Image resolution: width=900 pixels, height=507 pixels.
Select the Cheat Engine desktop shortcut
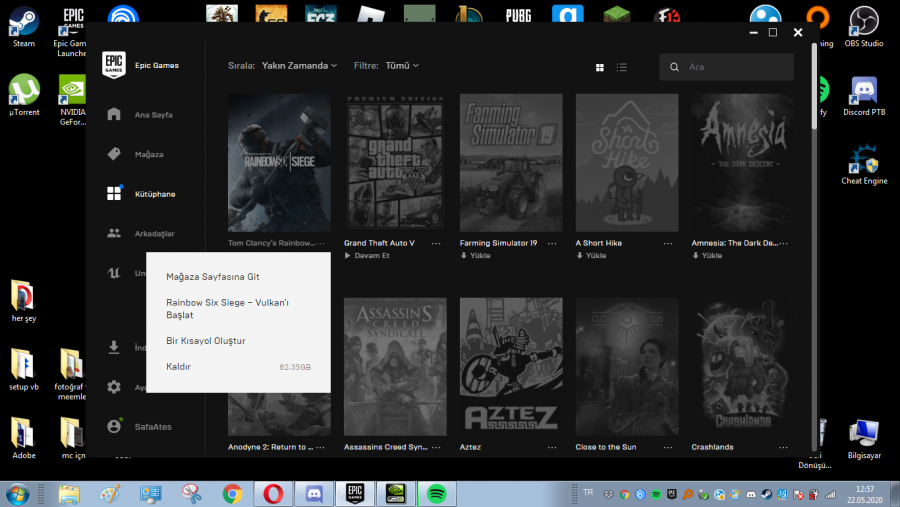point(864,164)
